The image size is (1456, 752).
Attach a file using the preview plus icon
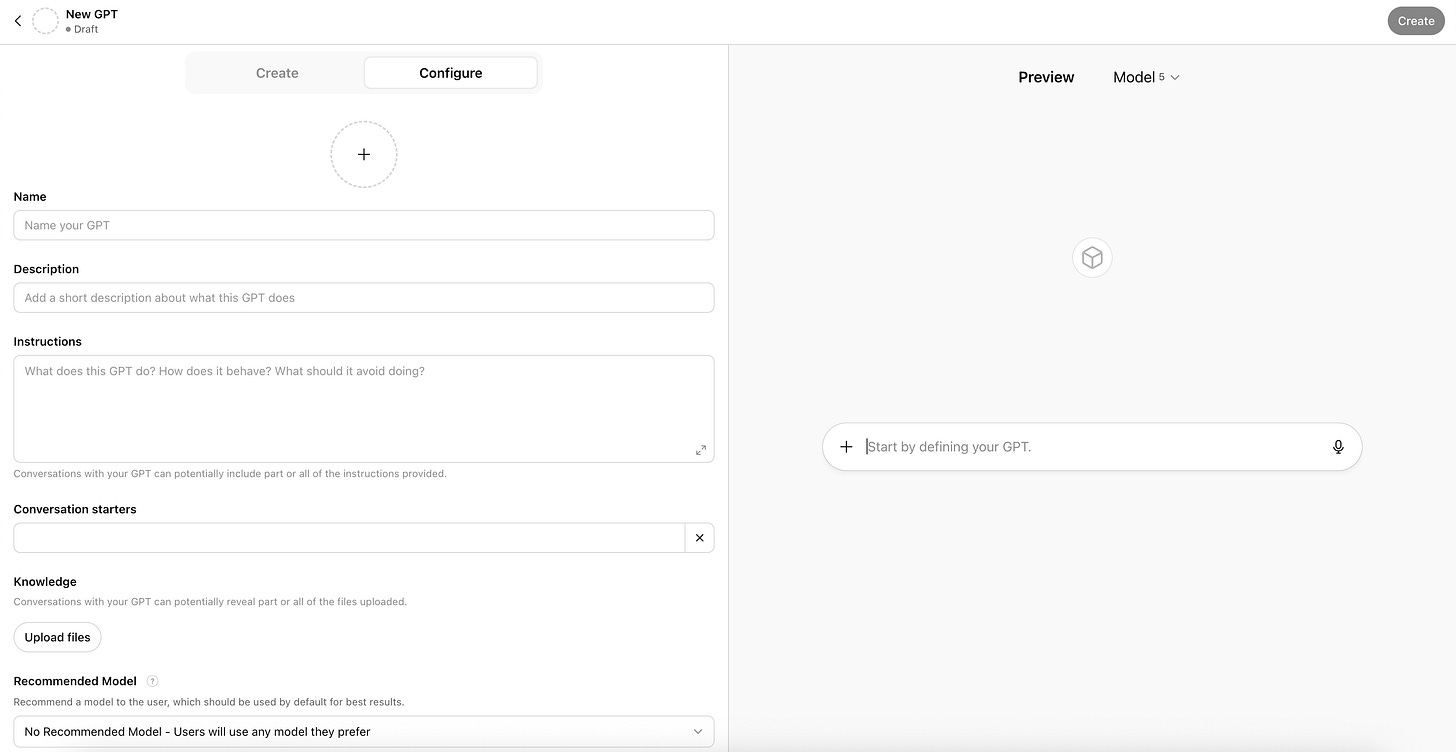846,447
